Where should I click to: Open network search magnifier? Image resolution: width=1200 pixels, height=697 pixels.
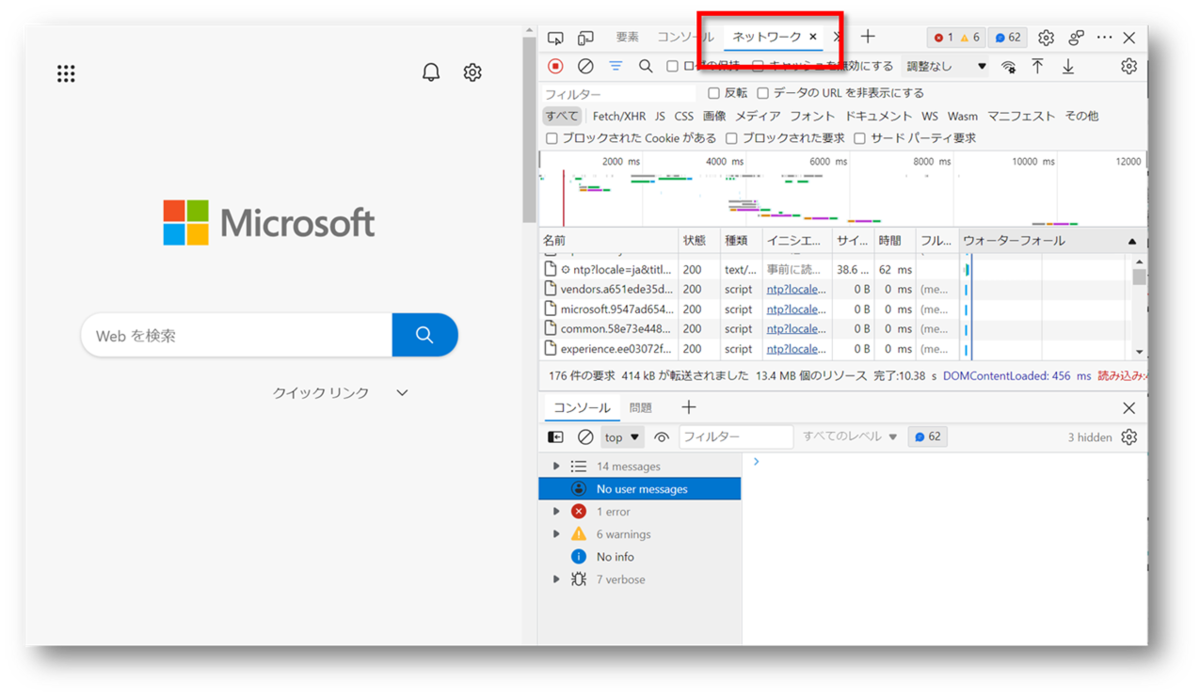point(646,66)
